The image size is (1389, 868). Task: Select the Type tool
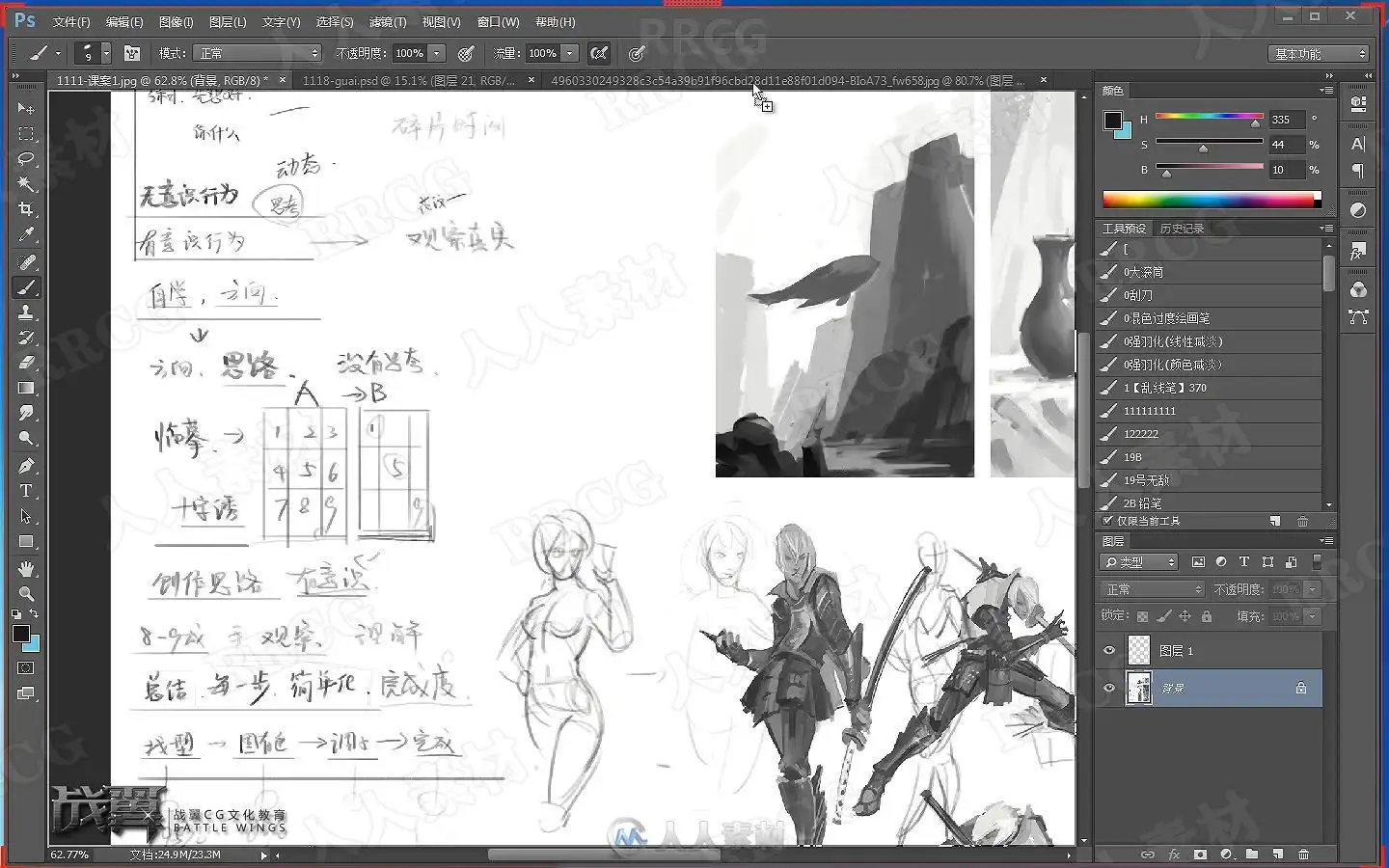tap(26, 491)
